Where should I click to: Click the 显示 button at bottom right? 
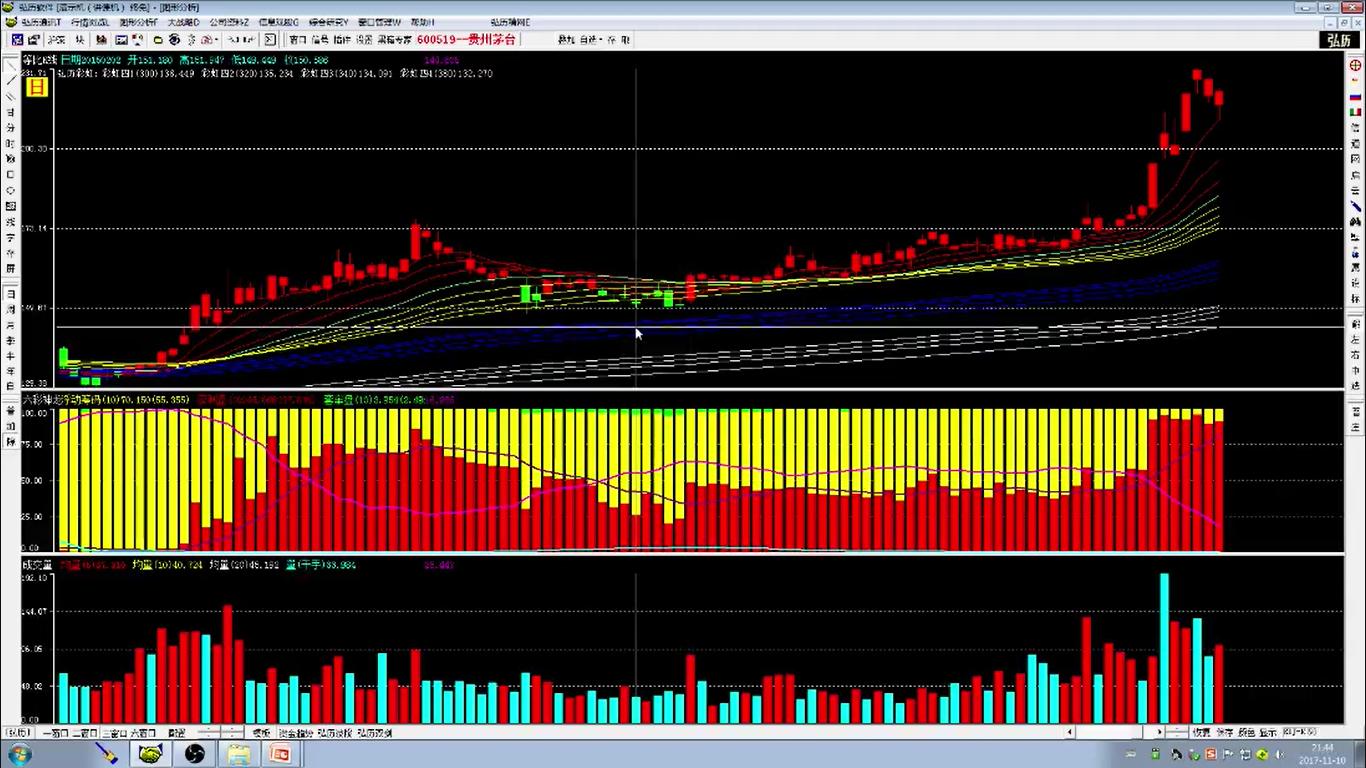tap(1268, 733)
